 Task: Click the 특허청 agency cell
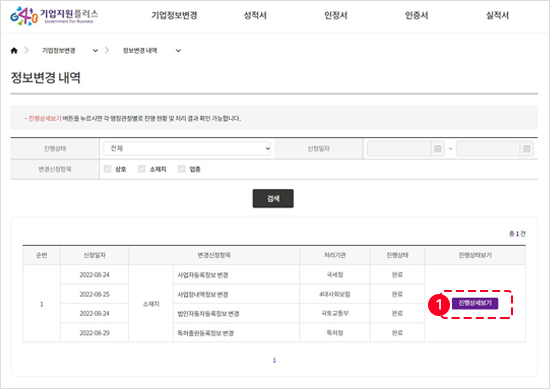point(335,333)
